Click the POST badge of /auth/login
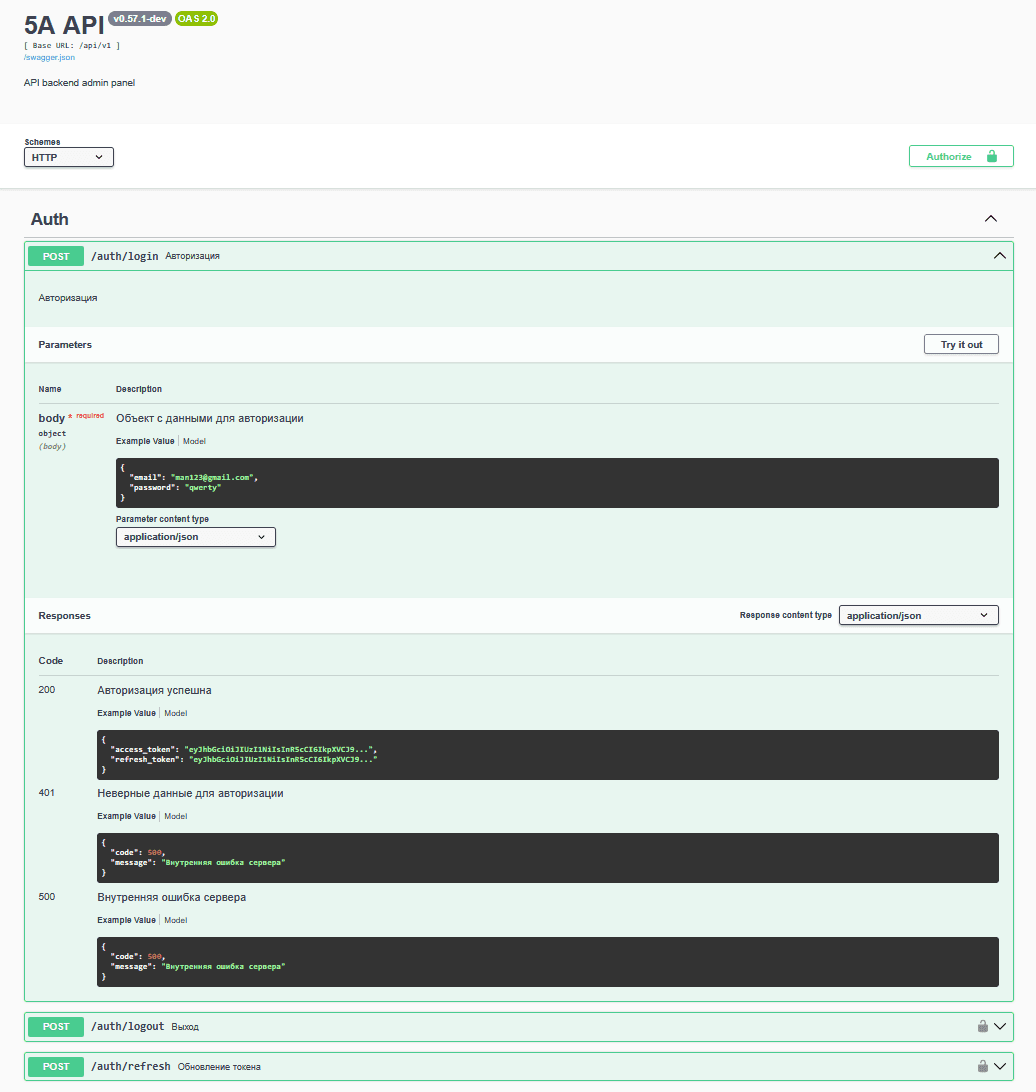 56,257
